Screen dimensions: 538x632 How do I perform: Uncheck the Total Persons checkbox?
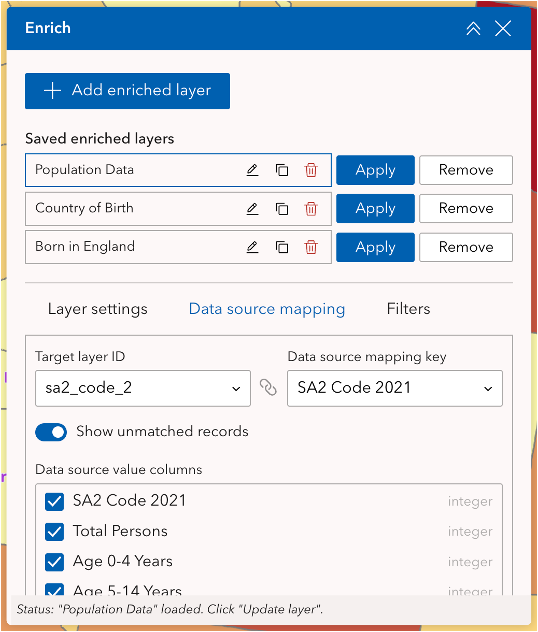(x=54, y=532)
